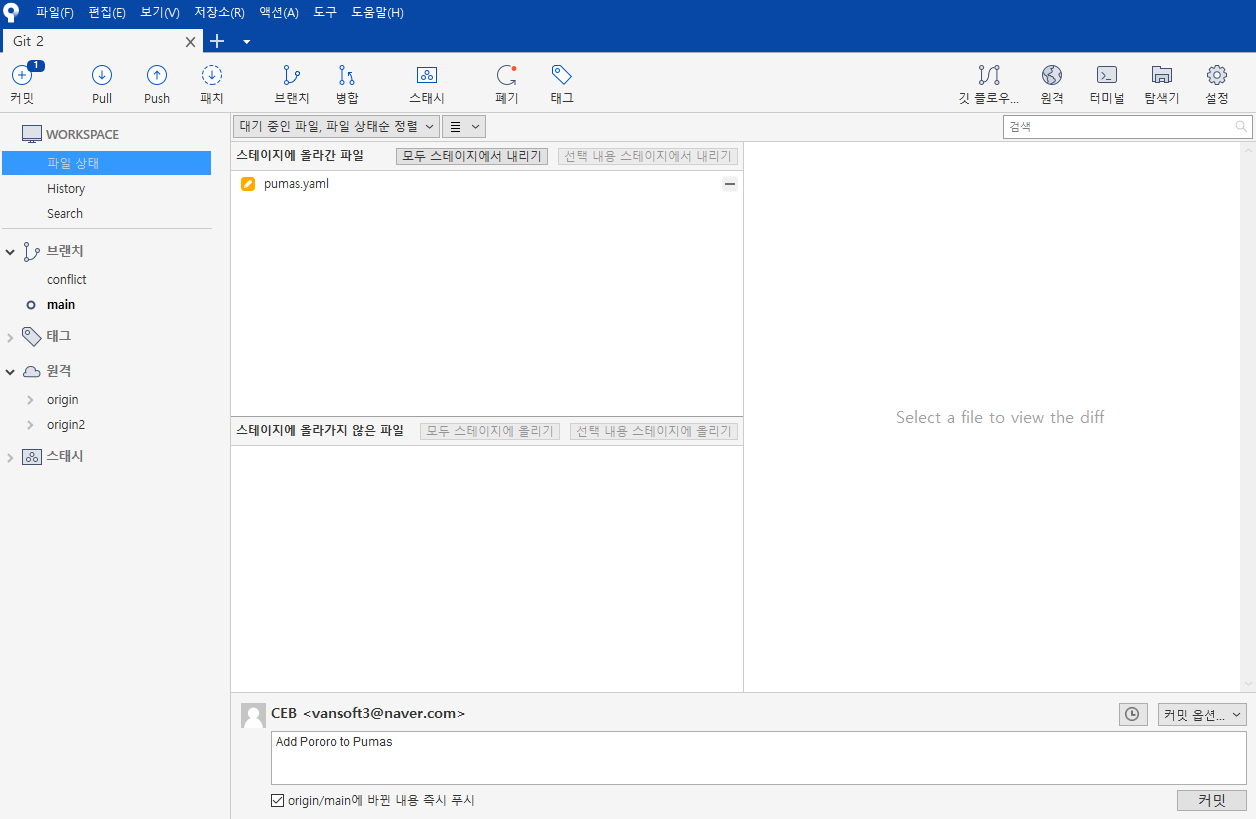Expand the Tags (태그) section

[x=10, y=337]
